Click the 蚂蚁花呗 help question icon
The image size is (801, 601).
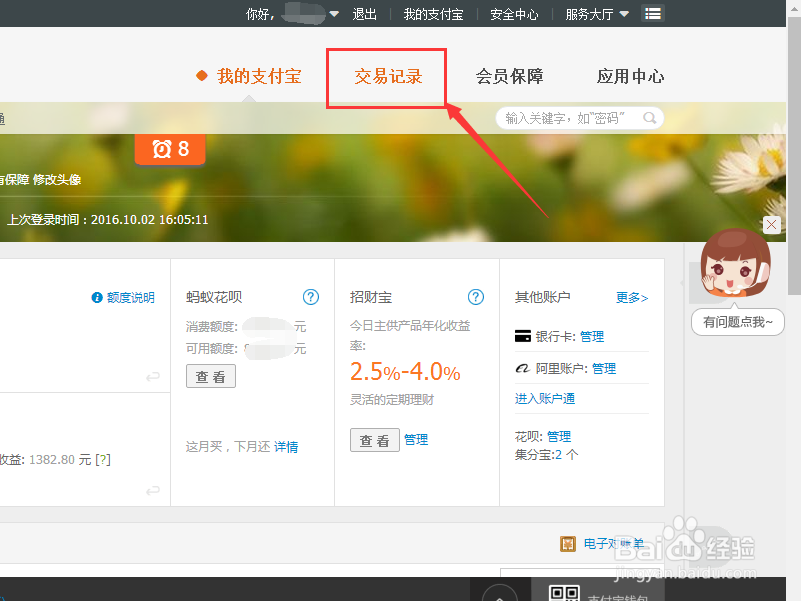311,297
